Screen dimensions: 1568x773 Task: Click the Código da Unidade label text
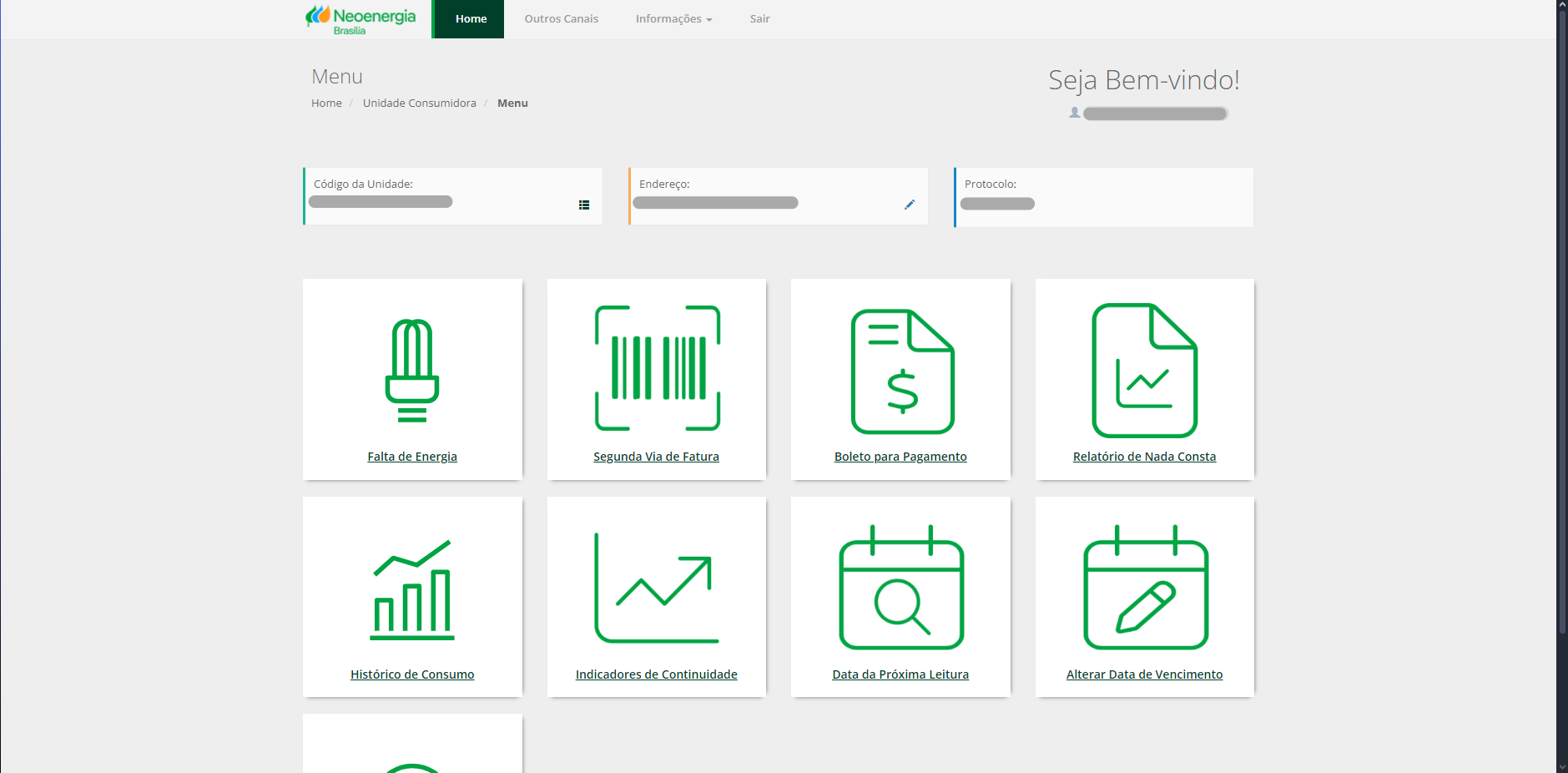(363, 184)
